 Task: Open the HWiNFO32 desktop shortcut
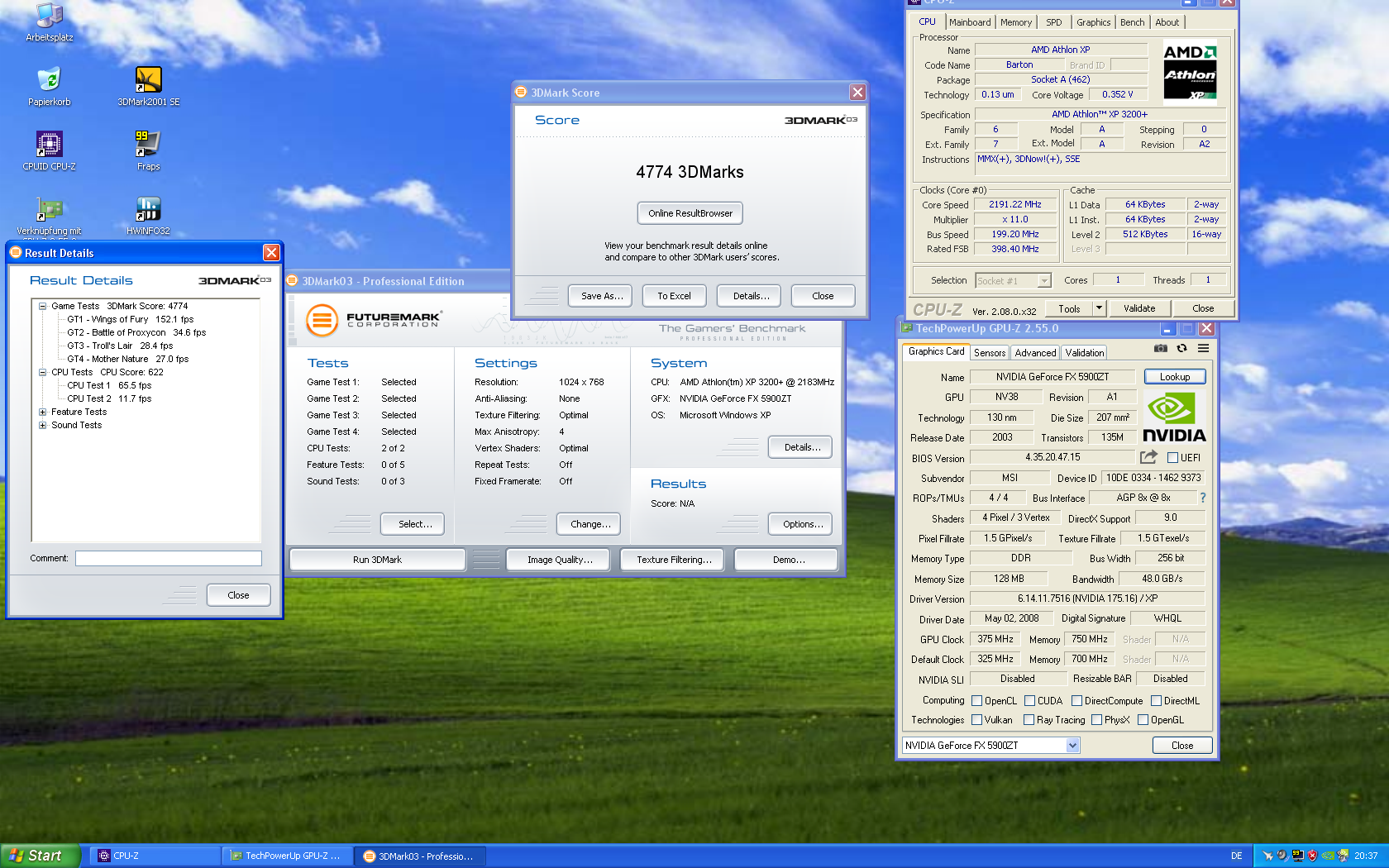click(x=149, y=215)
